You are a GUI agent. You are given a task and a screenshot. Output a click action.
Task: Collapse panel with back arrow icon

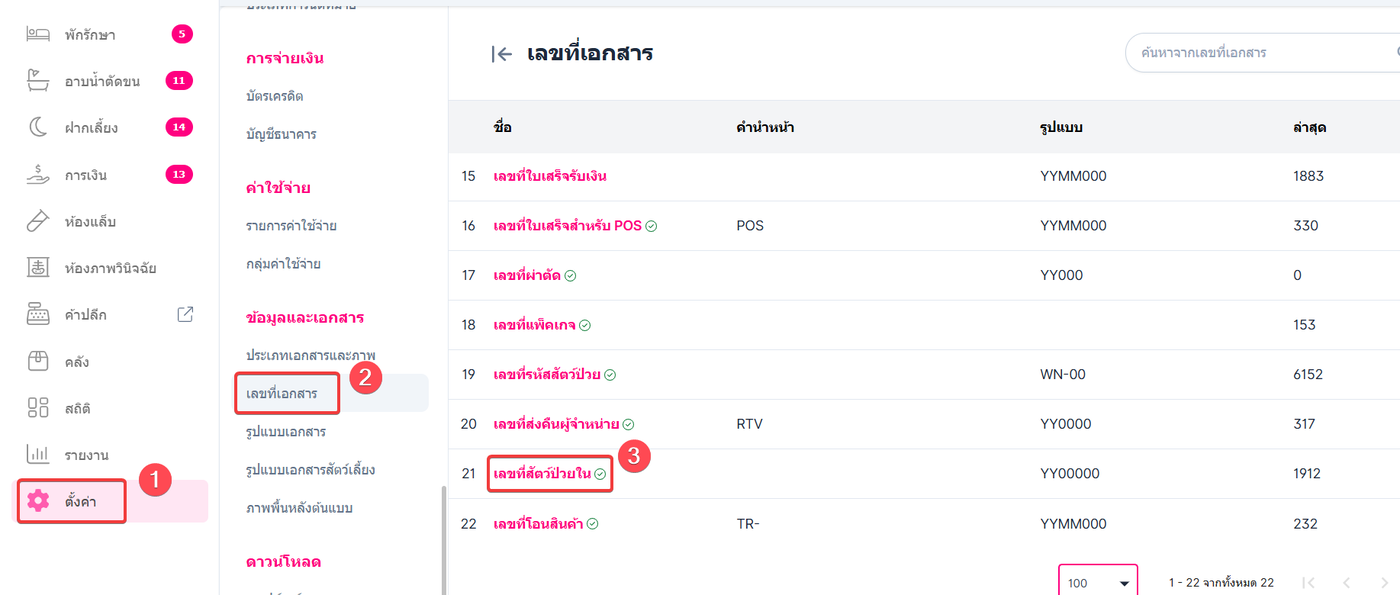tap(501, 54)
